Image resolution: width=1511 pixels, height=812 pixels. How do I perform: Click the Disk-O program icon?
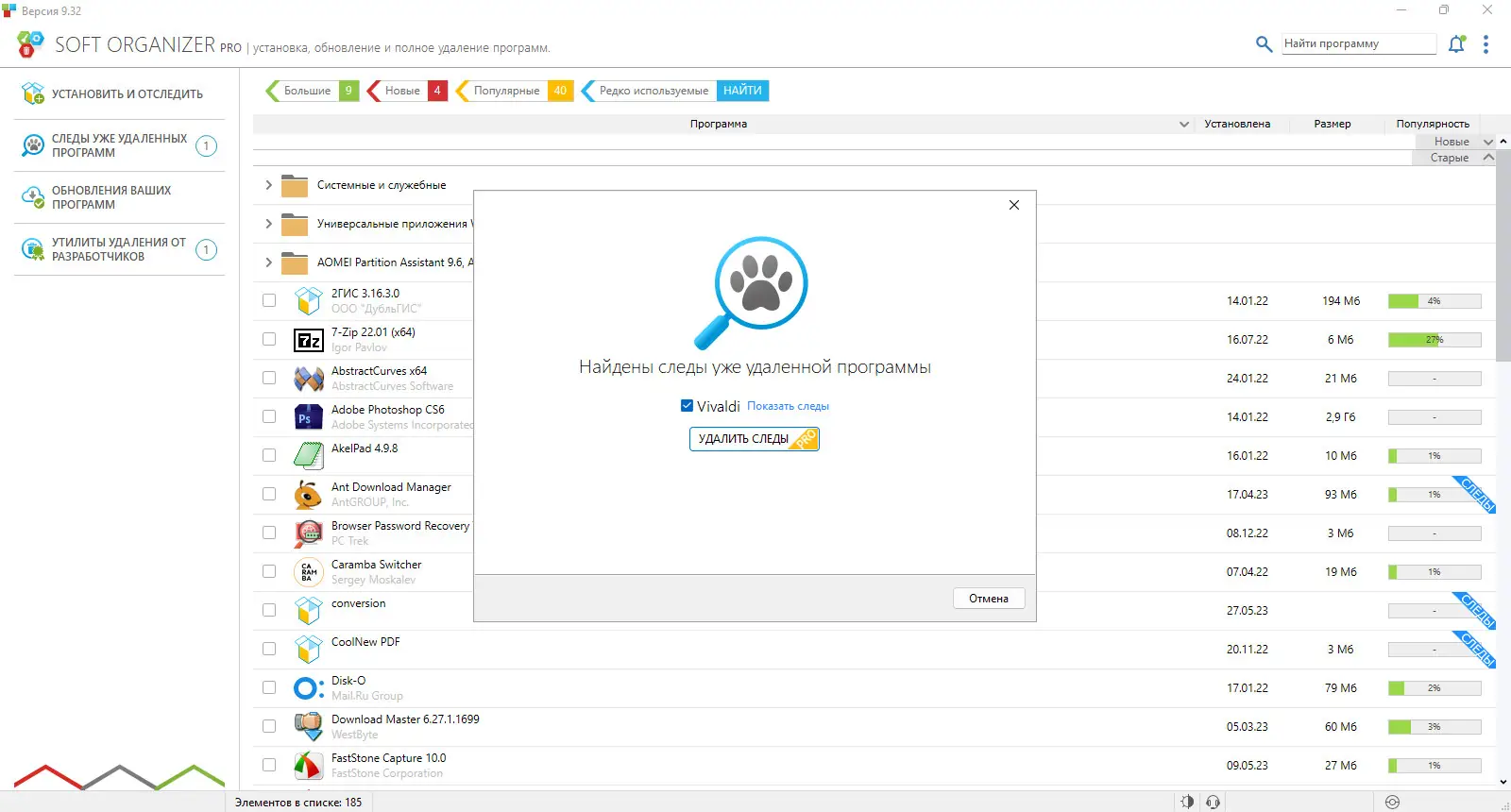point(309,688)
